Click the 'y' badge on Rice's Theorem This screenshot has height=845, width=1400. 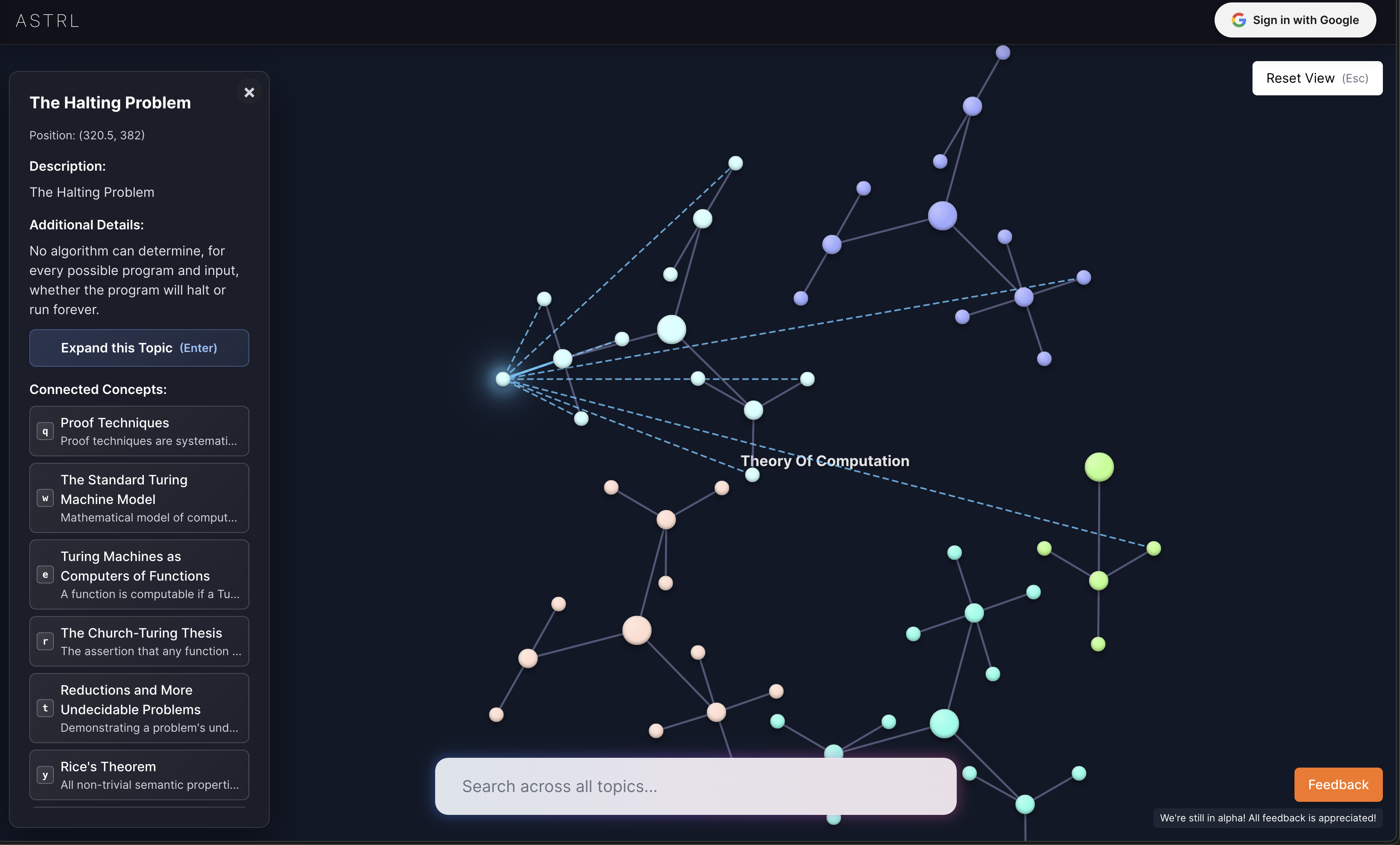[x=45, y=775]
